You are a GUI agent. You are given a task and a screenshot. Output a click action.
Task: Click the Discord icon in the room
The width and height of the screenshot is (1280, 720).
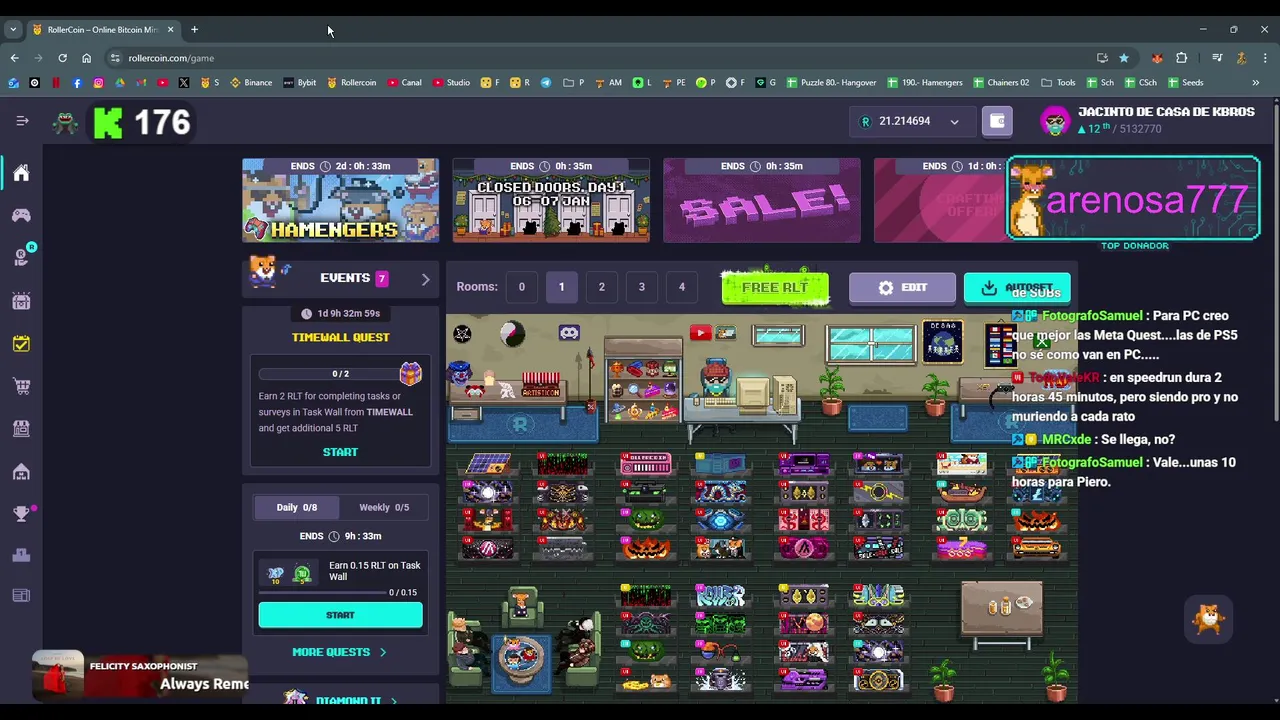click(569, 333)
